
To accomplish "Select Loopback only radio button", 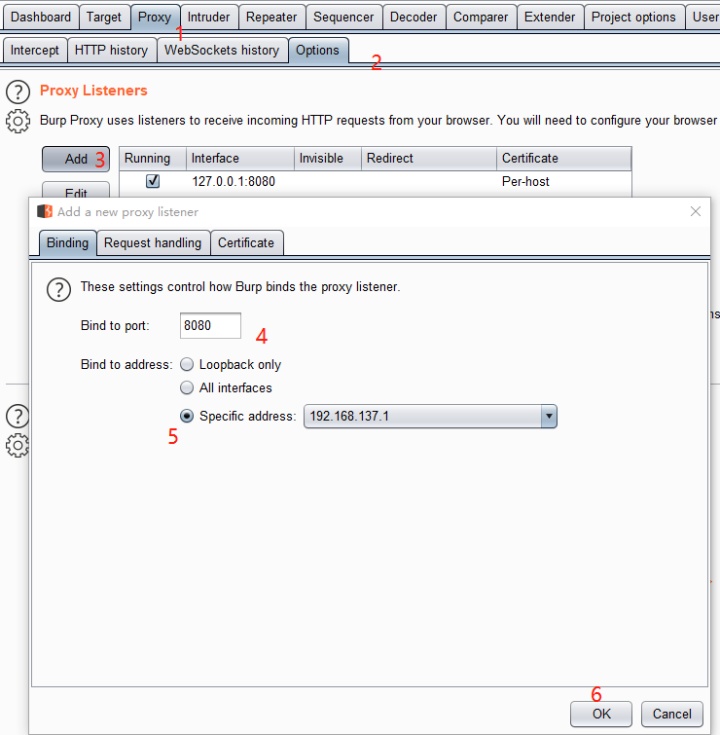I will [187, 364].
